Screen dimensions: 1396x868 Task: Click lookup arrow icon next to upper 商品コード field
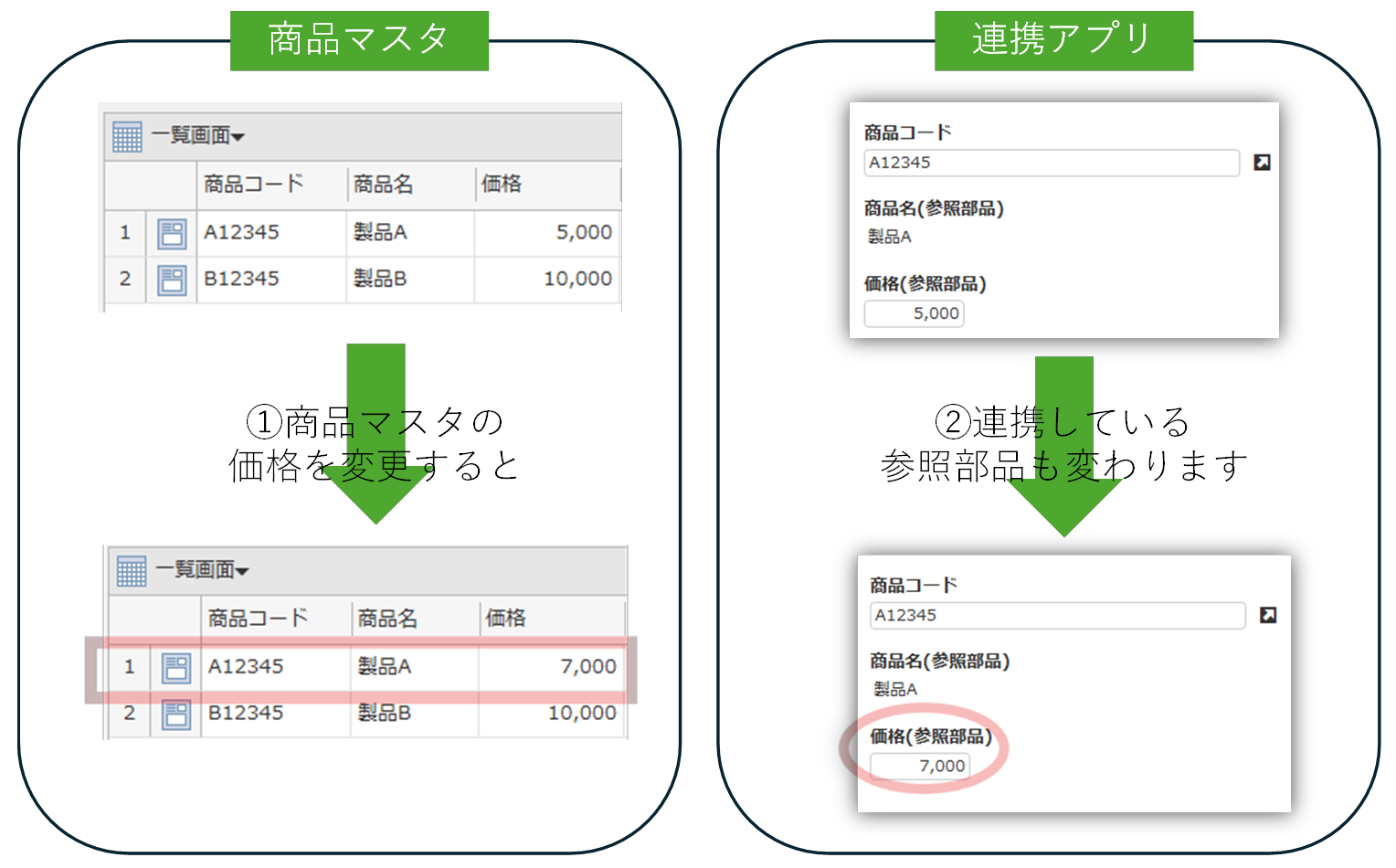click(1262, 163)
